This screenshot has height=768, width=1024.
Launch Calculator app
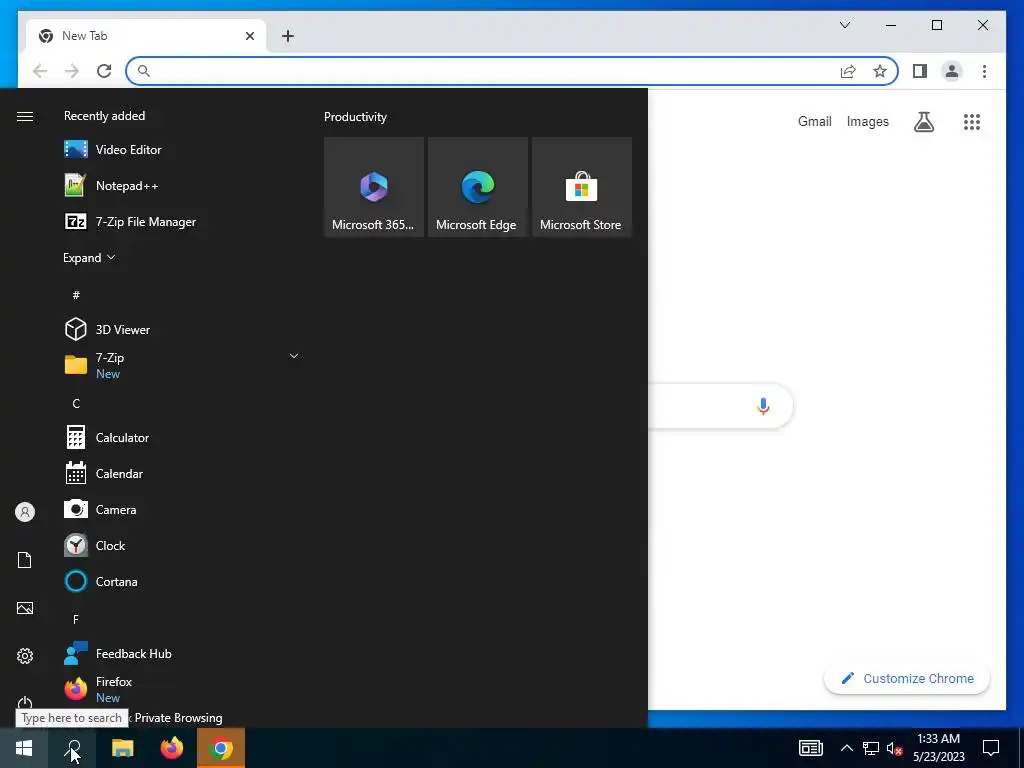[183, 438]
